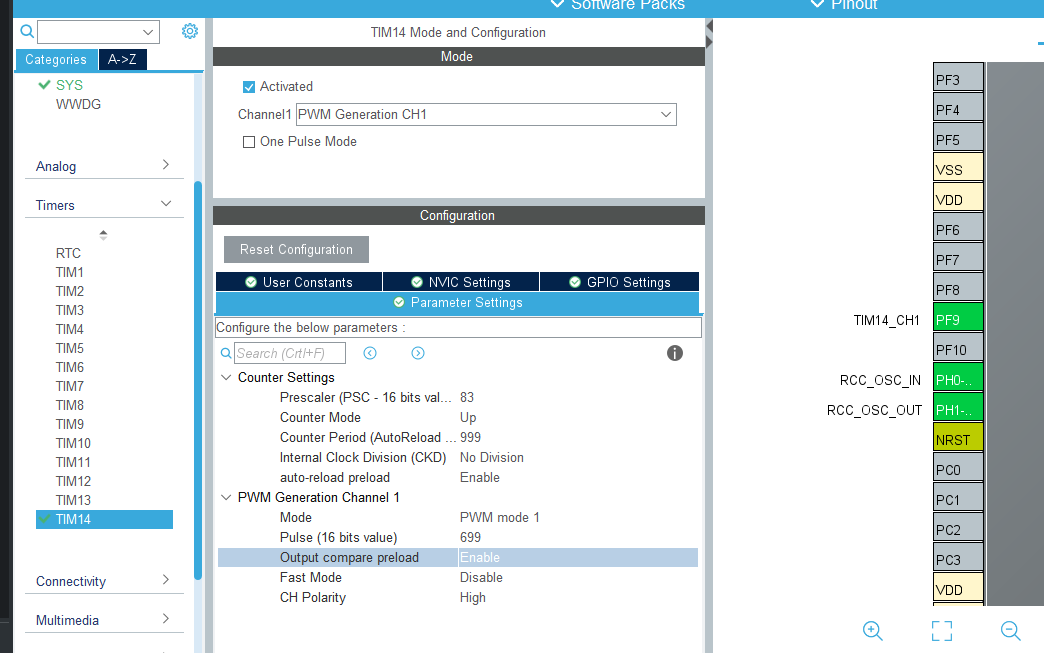Select the green PF9 TIM14_CH1 pin
This screenshot has width=1044, height=653.
957,318
